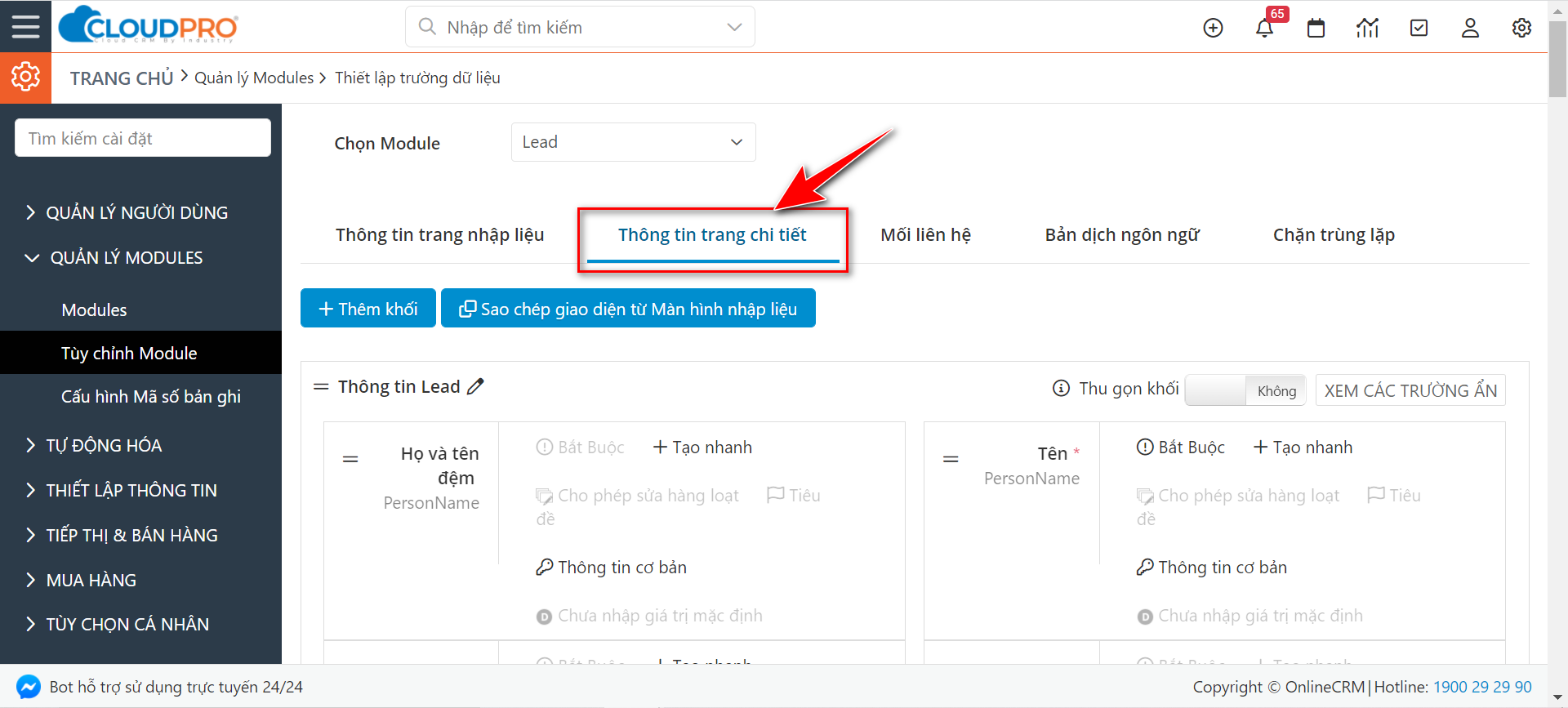Open quick create plus icon
The image size is (1568, 708).
[1214, 28]
